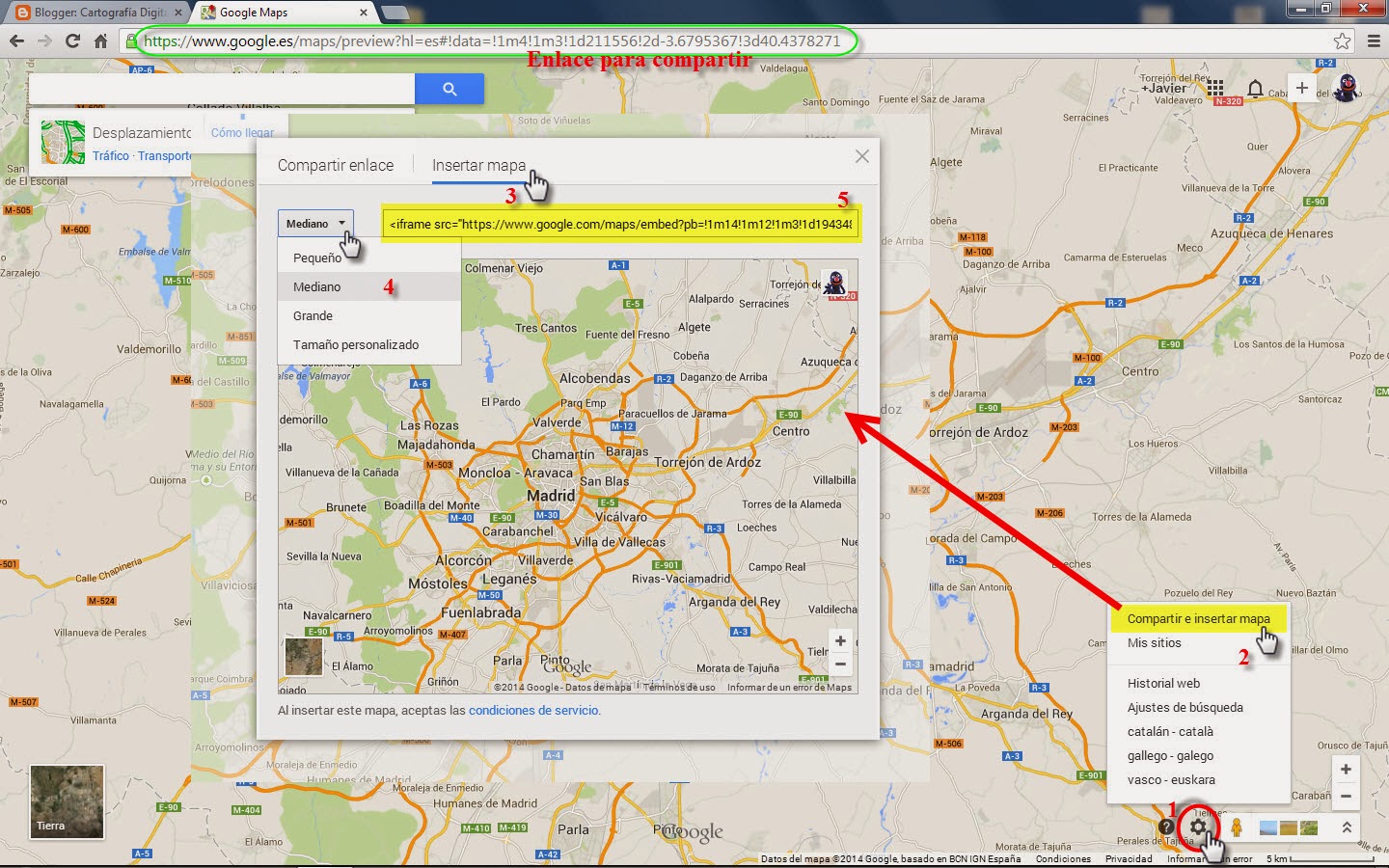The height and width of the screenshot is (868, 1389).
Task: Open the notifications bell icon
Action: (x=1256, y=88)
